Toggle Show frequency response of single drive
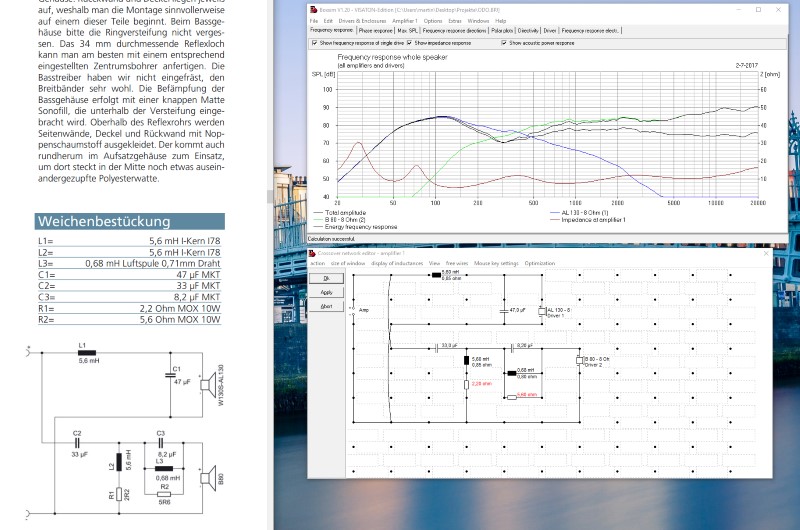 pos(314,44)
